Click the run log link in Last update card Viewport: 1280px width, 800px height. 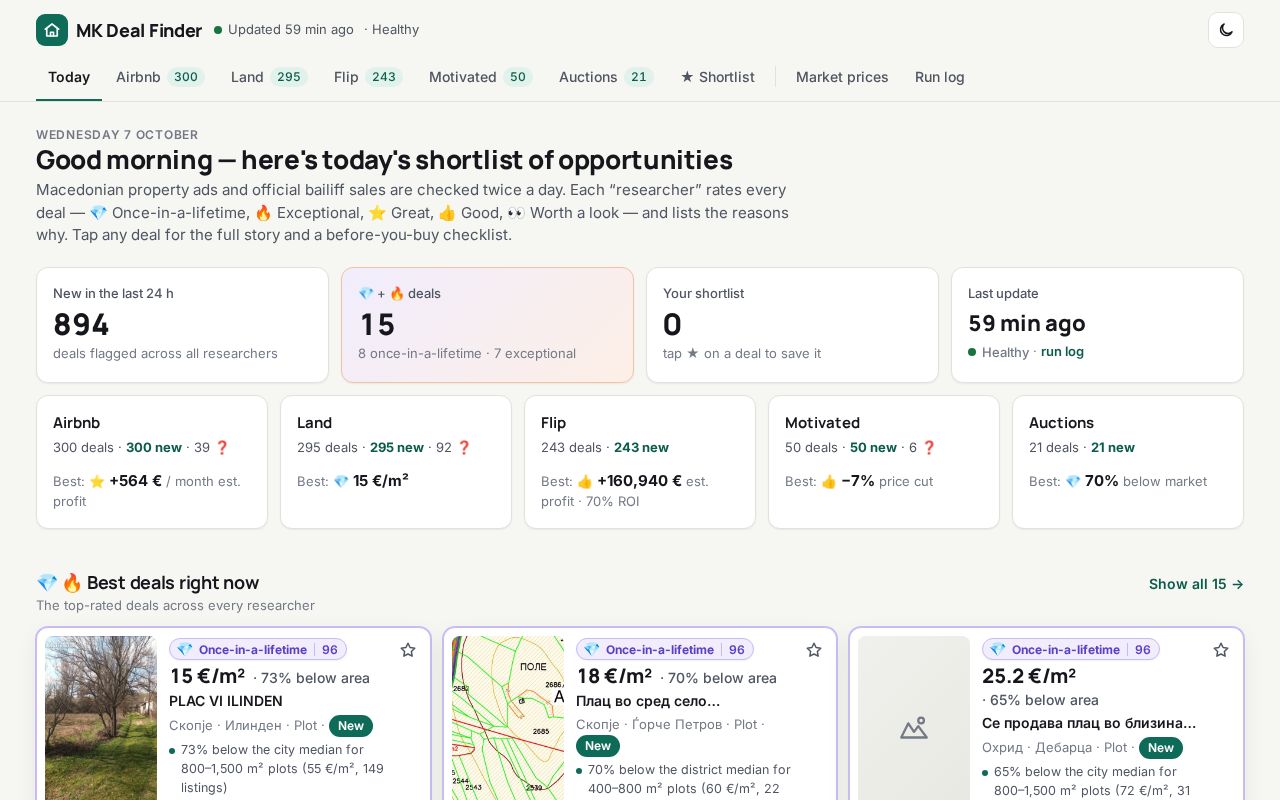[x=1062, y=352]
